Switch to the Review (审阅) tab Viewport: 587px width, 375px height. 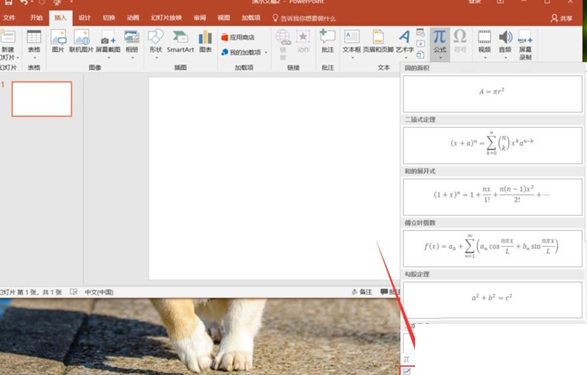200,18
